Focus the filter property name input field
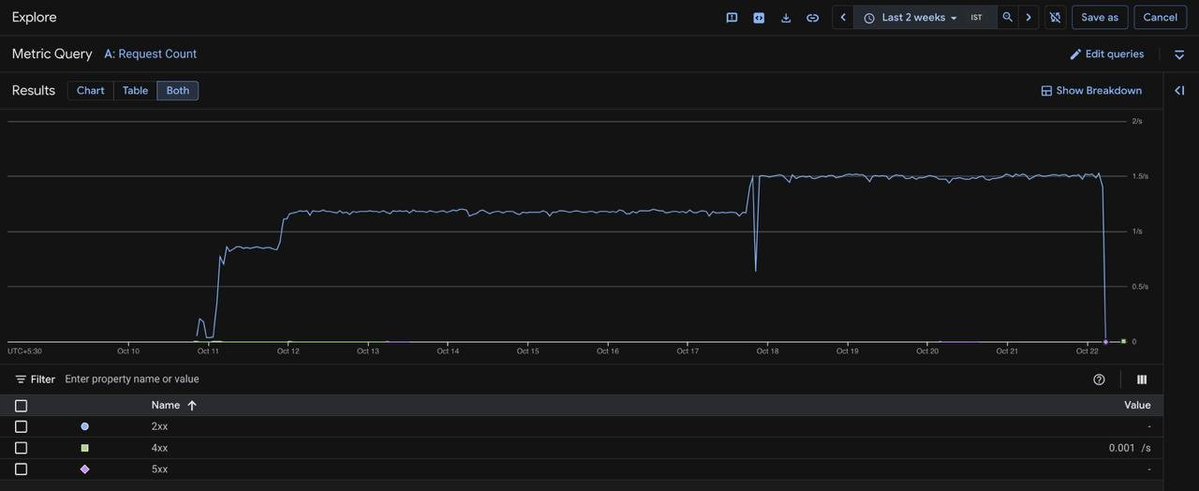 tap(132, 379)
